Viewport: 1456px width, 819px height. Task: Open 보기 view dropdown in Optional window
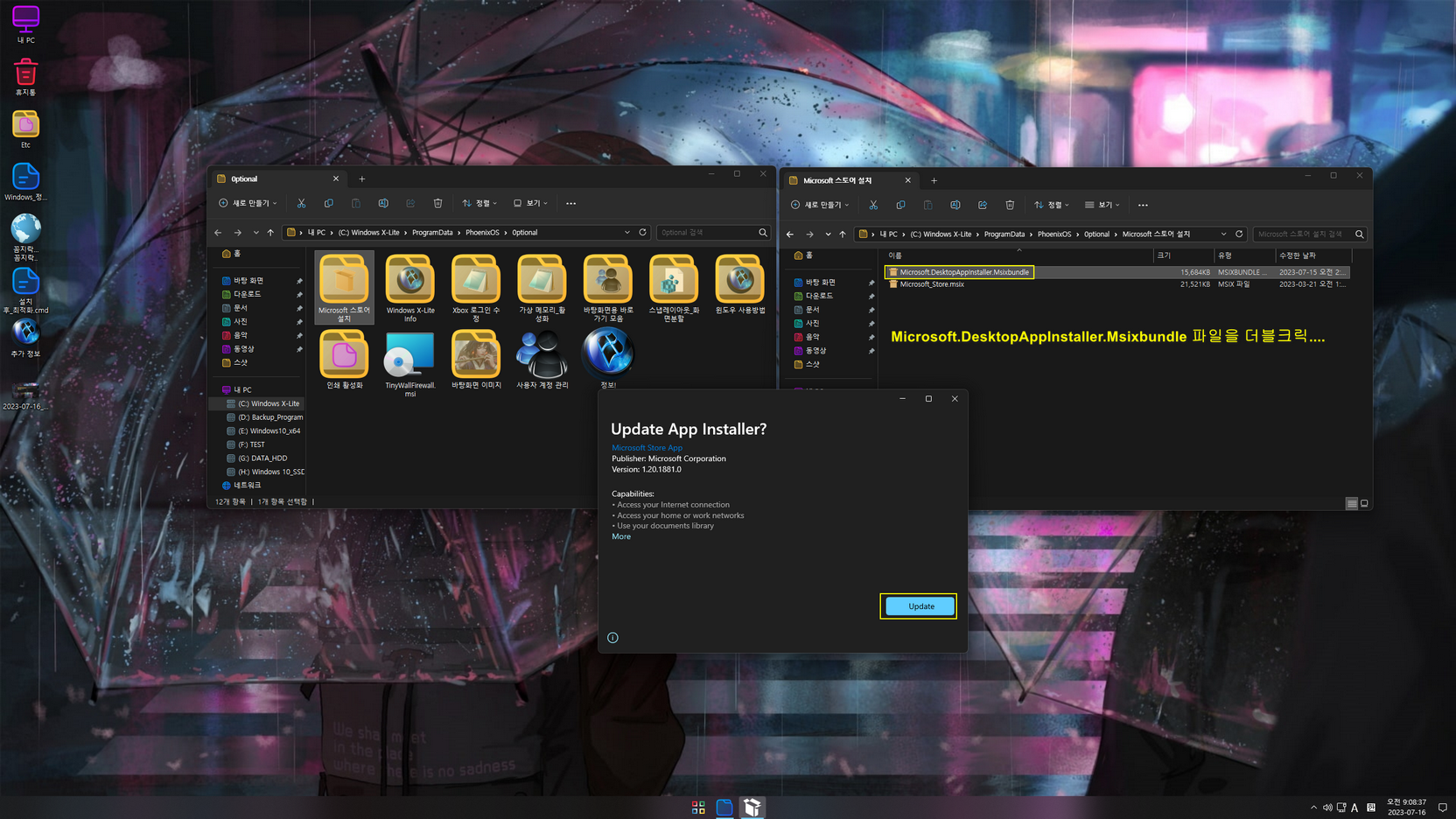(530, 203)
